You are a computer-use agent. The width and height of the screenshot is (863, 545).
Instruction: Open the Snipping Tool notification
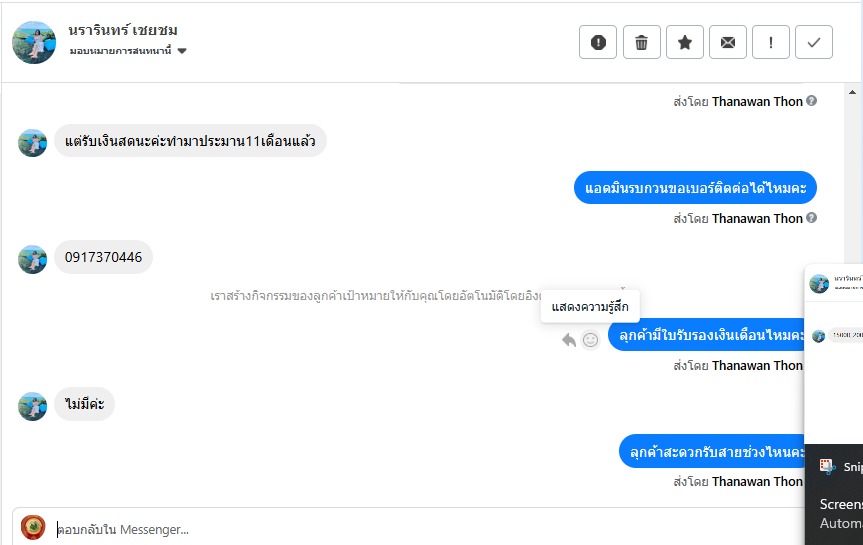[x=840, y=467]
